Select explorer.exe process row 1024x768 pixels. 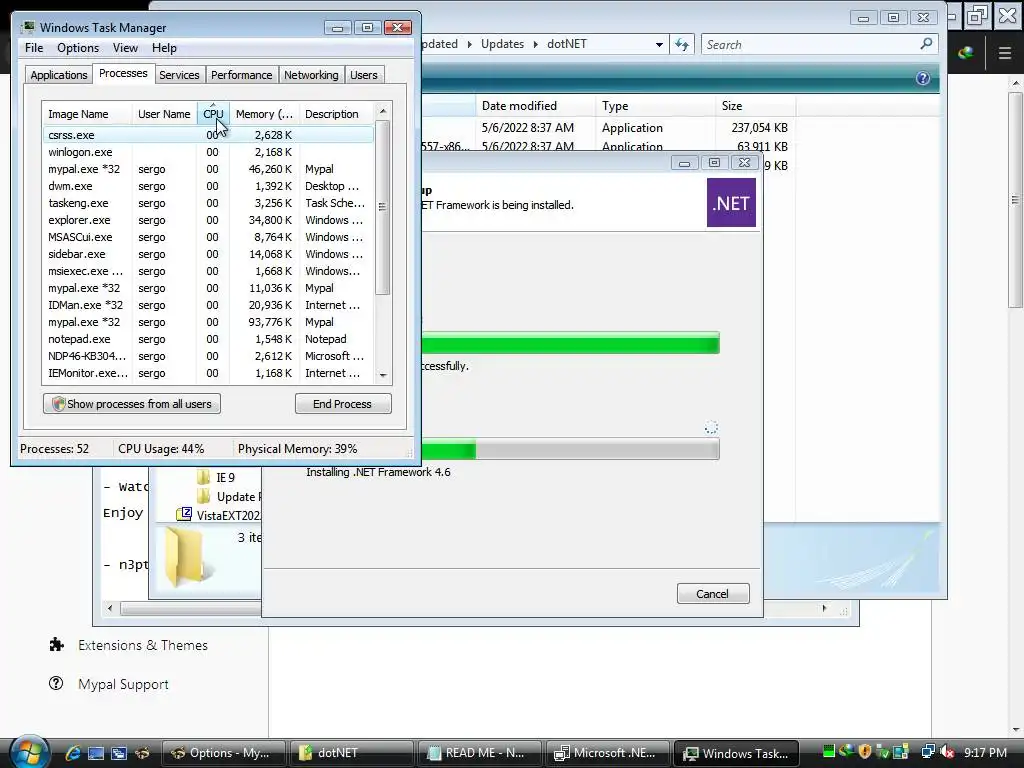pyautogui.click(x=208, y=220)
